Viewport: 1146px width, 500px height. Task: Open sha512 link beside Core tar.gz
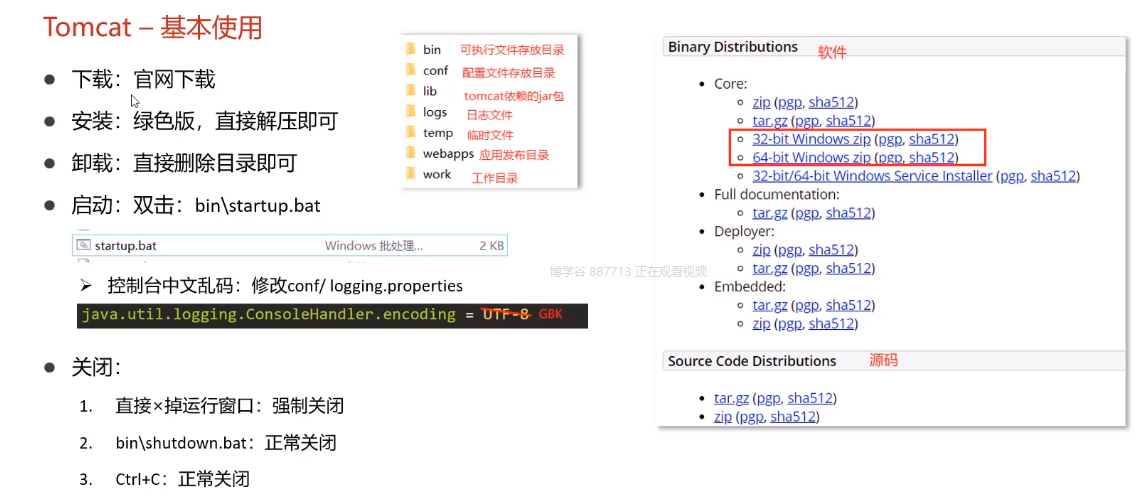tap(849, 121)
